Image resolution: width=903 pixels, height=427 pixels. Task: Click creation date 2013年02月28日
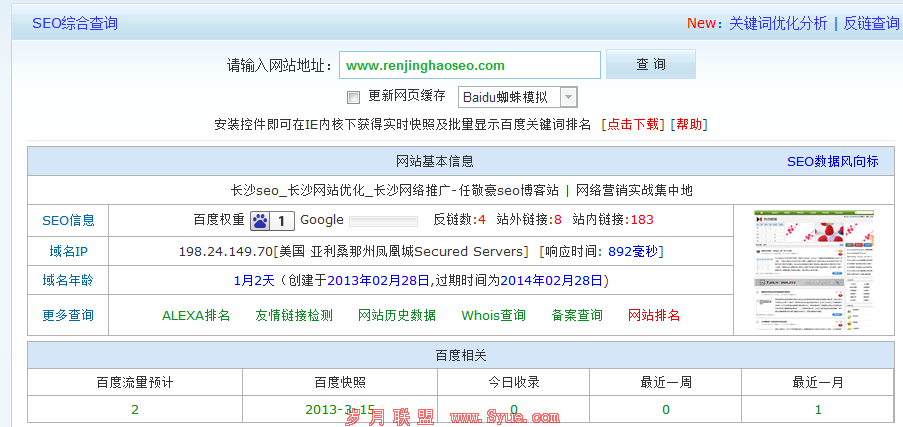(378, 281)
